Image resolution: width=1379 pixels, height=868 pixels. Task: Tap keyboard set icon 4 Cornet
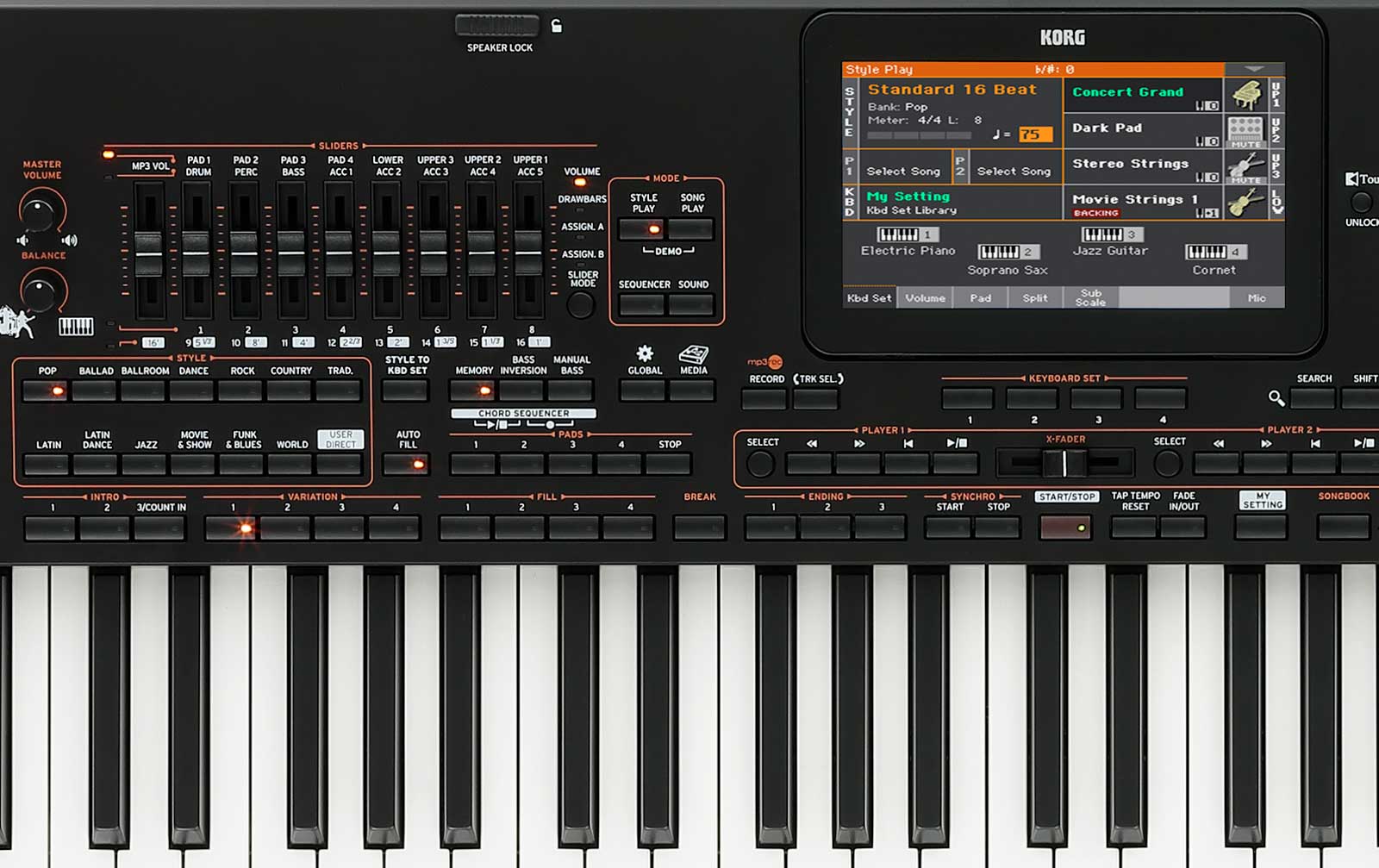(x=1215, y=252)
